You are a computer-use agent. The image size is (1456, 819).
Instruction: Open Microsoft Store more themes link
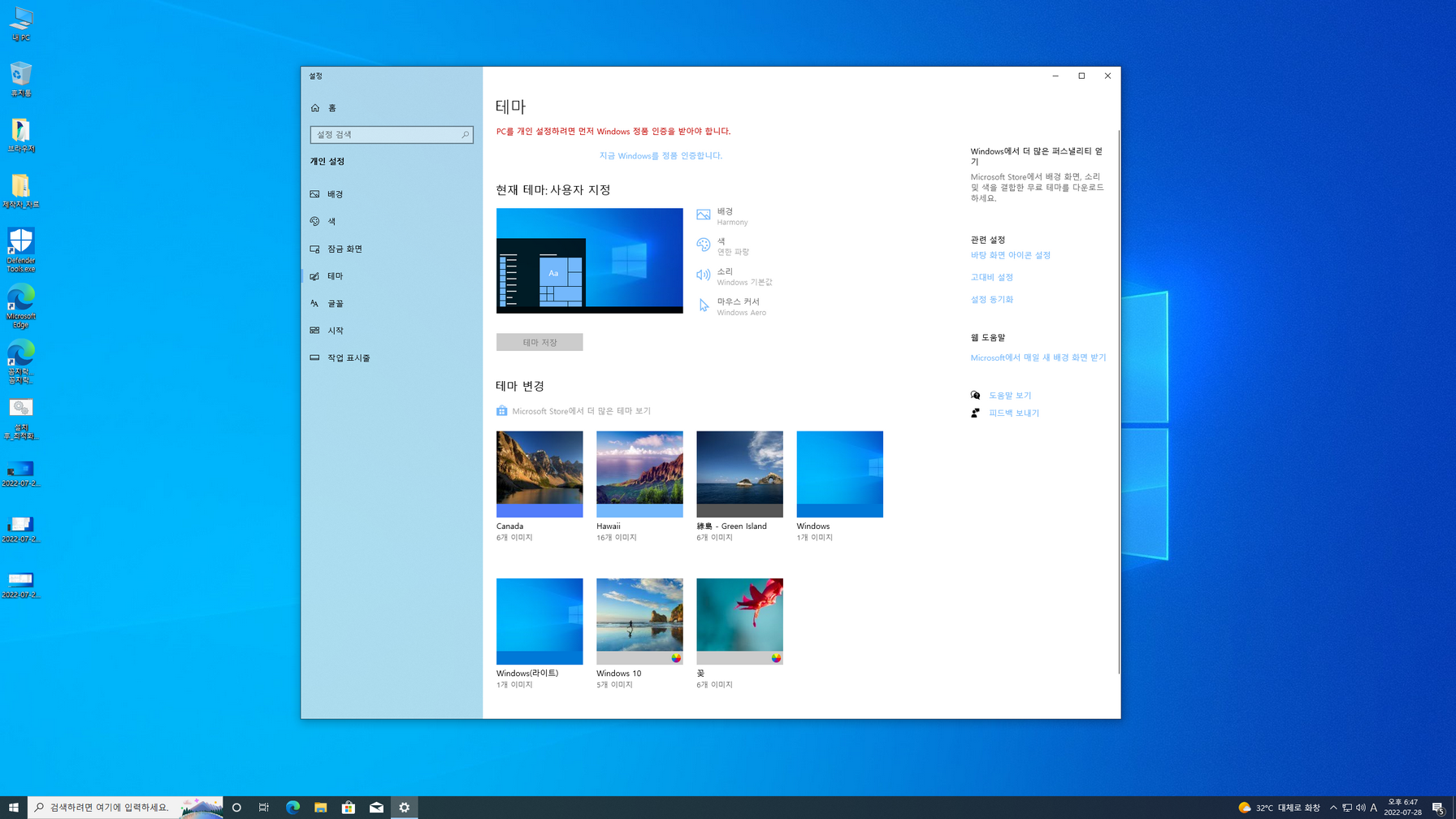point(574,411)
